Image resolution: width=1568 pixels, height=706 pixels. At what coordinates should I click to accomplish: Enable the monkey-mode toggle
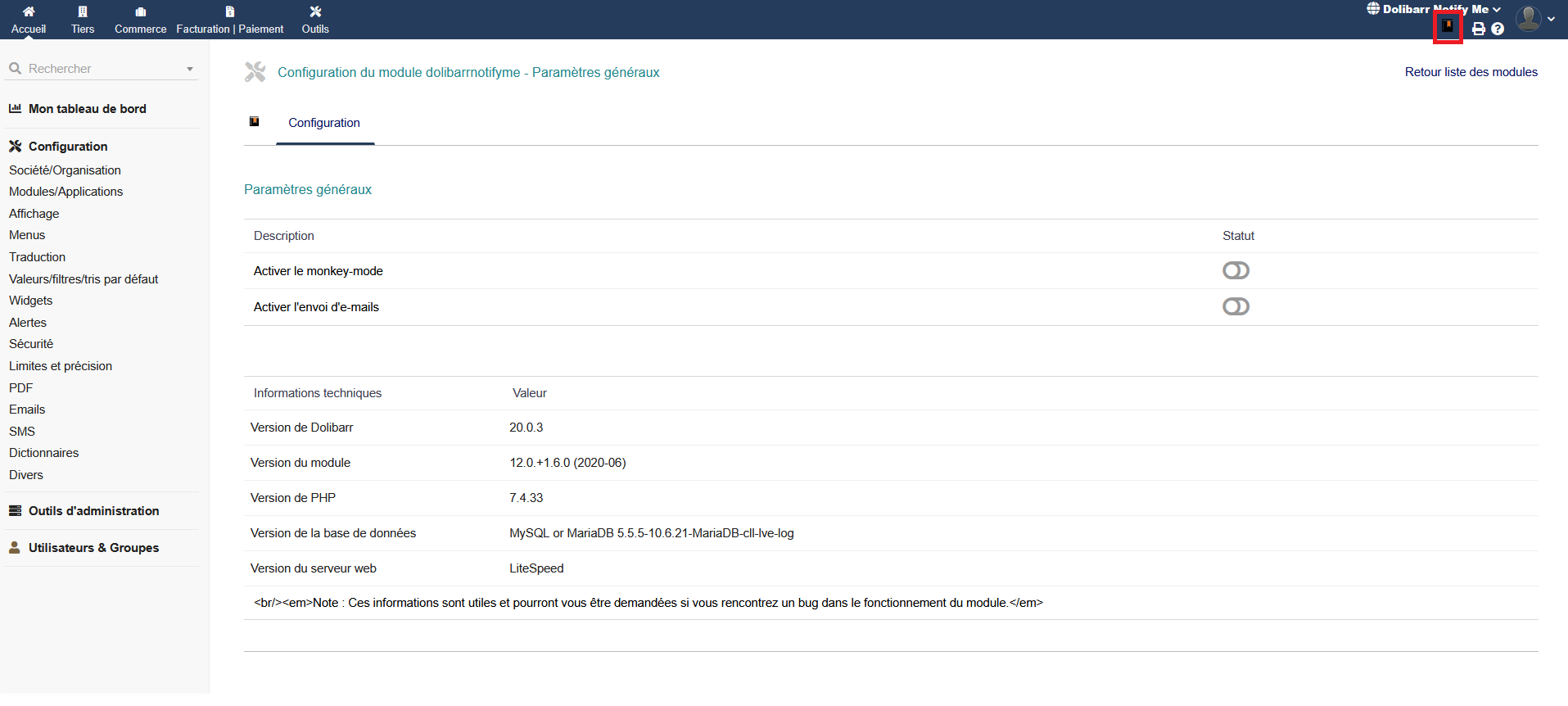[x=1236, y=270]
